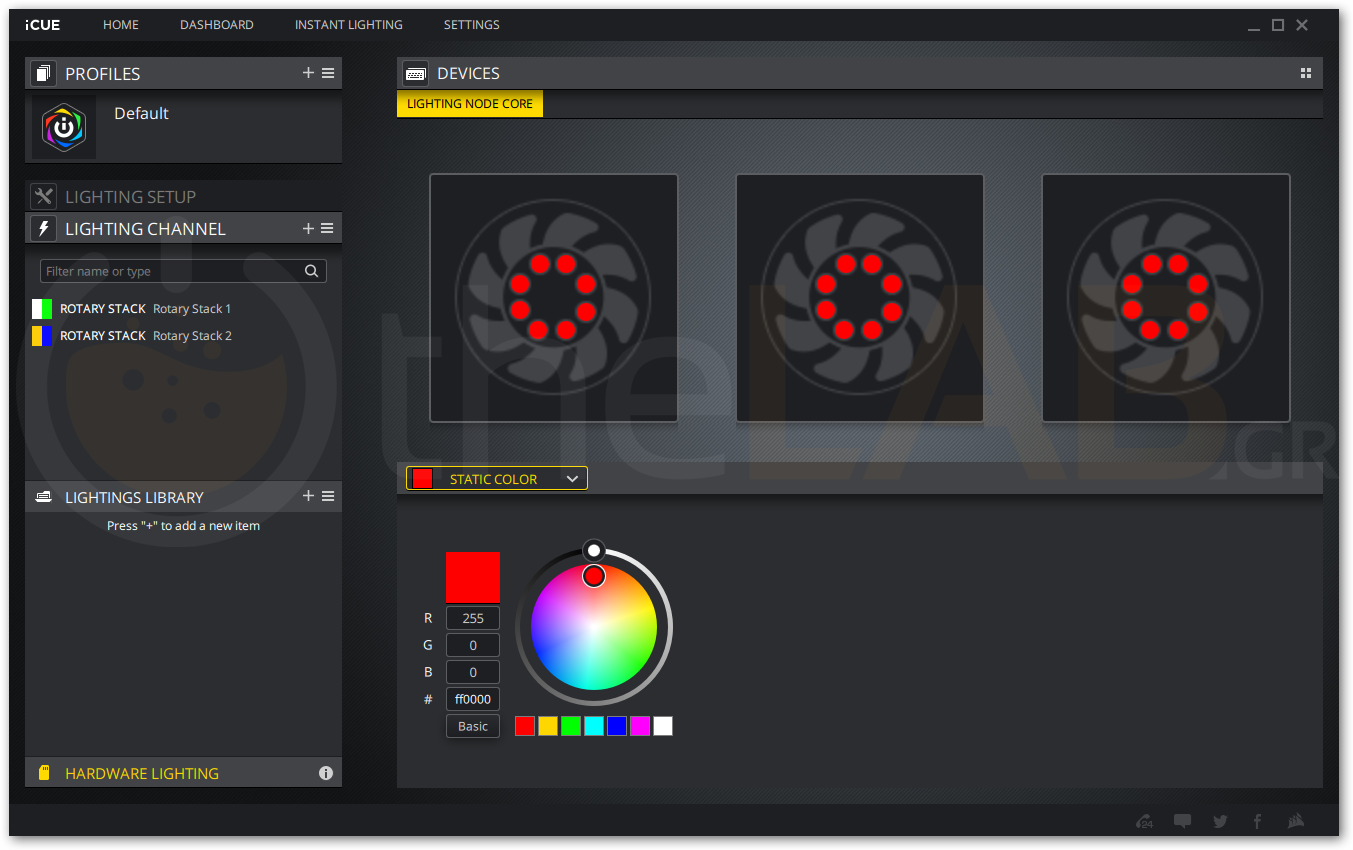Pick the white preset swatch
Screen dimensions: 1353x850
(x=663, y=726)
